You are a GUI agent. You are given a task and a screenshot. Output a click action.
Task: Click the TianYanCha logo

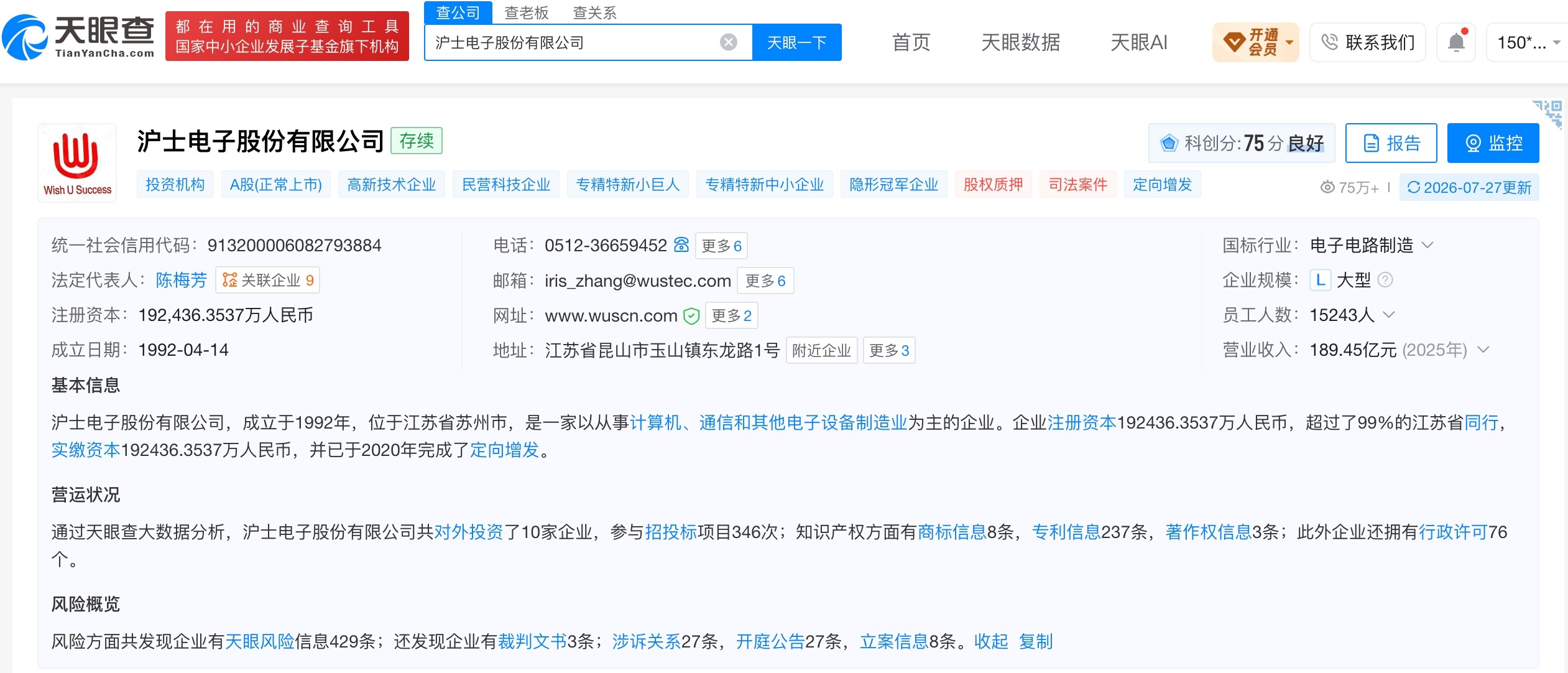coord(78,36)
